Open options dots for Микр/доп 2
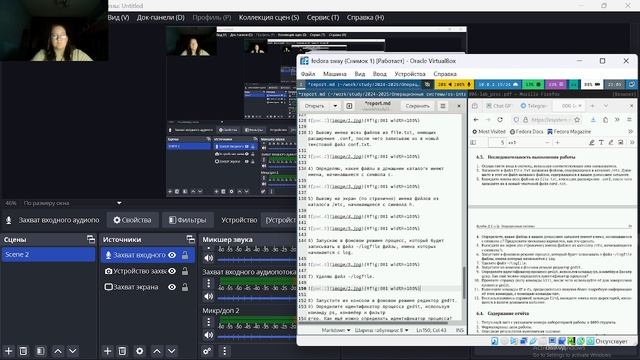The width and height of the screenshot is (640, 360). point(209,322)
